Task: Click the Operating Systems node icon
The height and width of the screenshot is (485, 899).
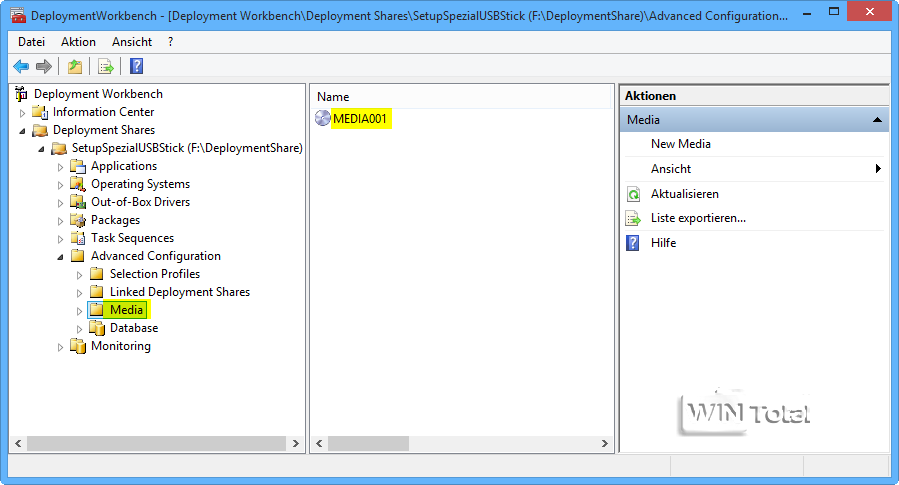Action: point(77,184)
